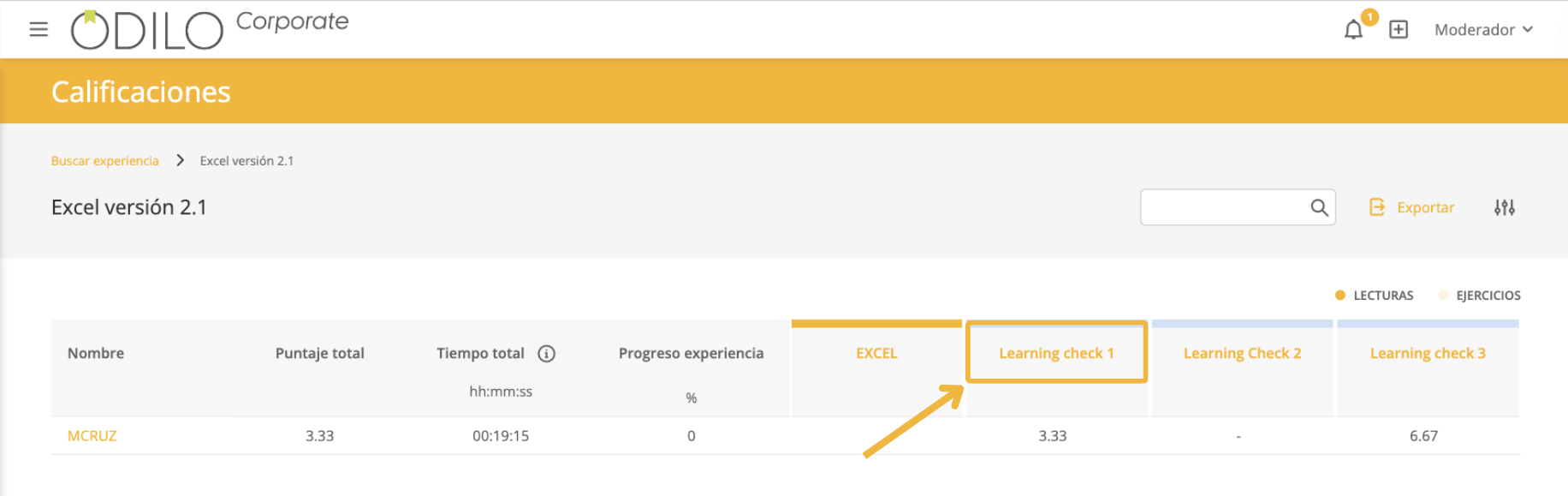The width and height of the screenshot is (1568, 496).
Task: Click the Tiempo total info icon
Action: tap(546, 354)
